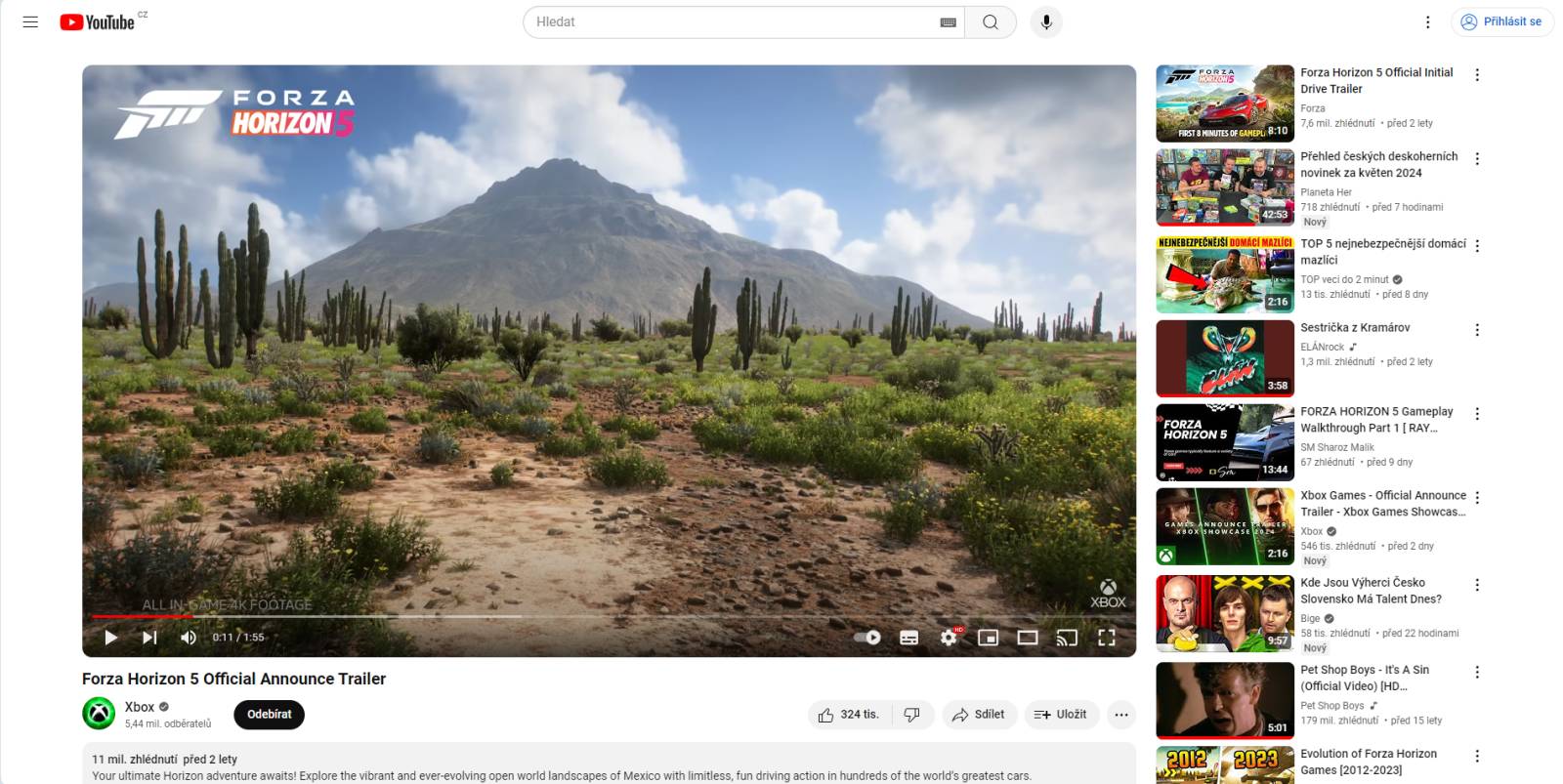Go to the YouTube home logo
1563x784 pixels.
[97, 21]
